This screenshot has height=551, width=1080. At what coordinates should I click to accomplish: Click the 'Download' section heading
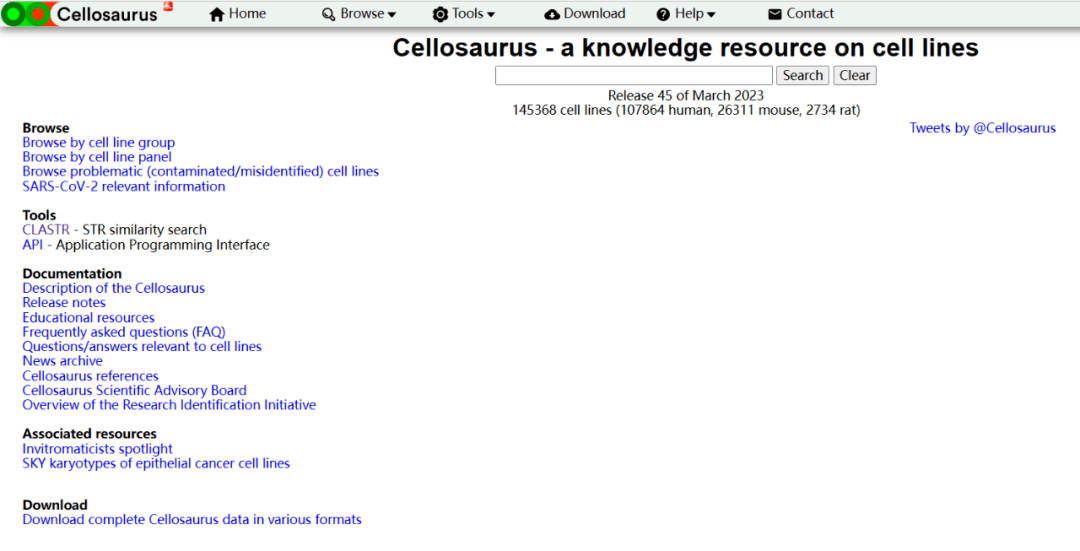(55, 506)
